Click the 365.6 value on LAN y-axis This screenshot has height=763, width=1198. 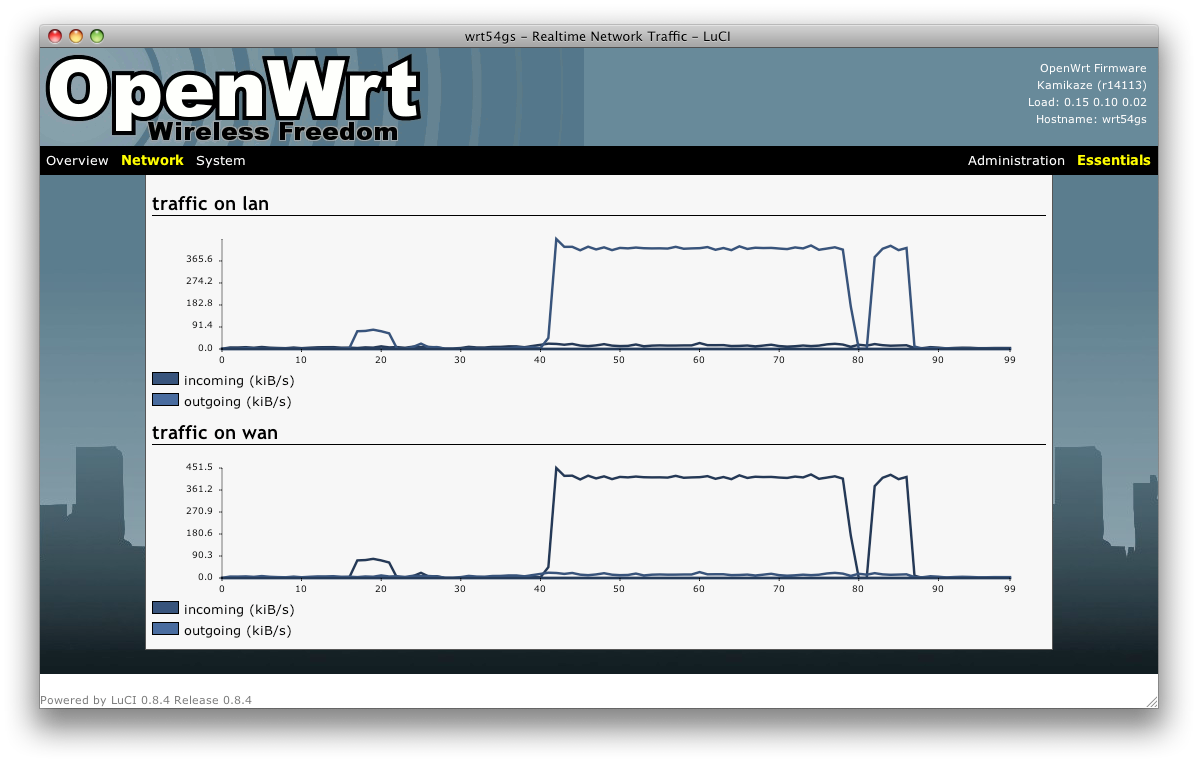click(199, 259)
